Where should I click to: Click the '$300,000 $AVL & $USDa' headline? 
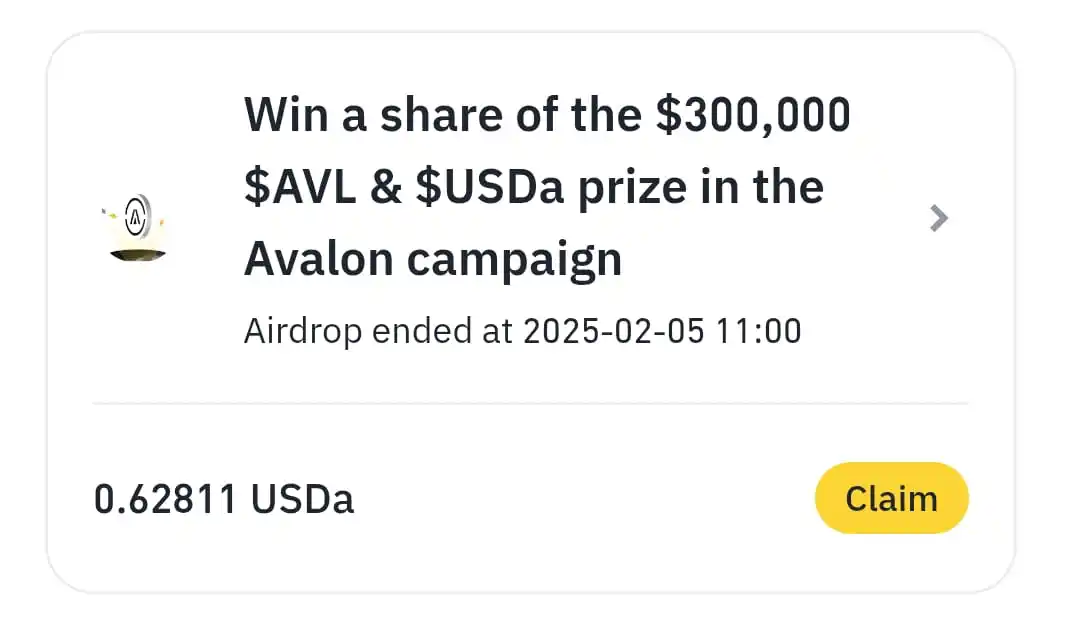pyautogui.click(x=548, y=186)
